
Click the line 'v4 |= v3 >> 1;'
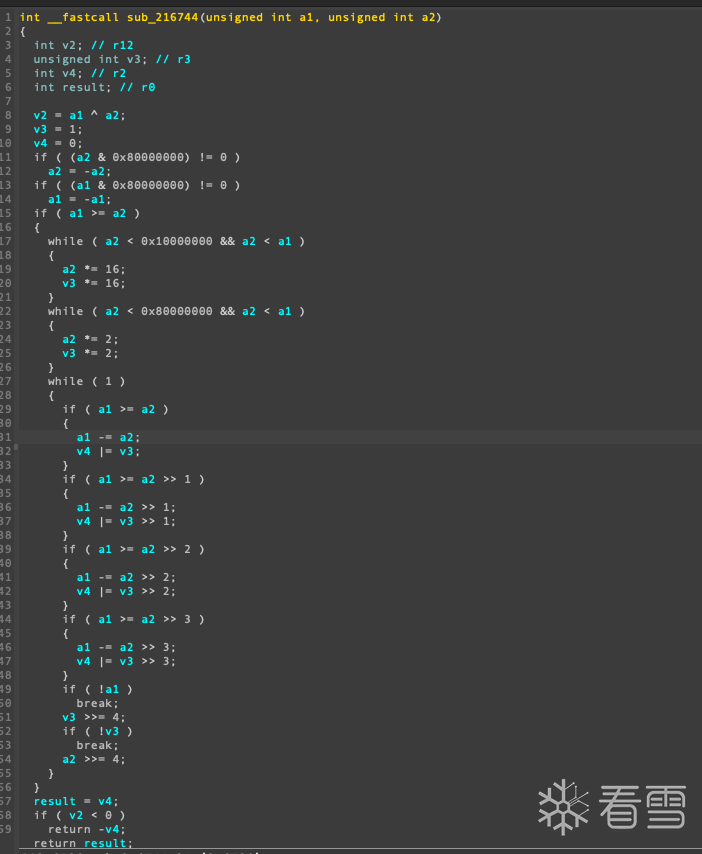click(126, 521)
